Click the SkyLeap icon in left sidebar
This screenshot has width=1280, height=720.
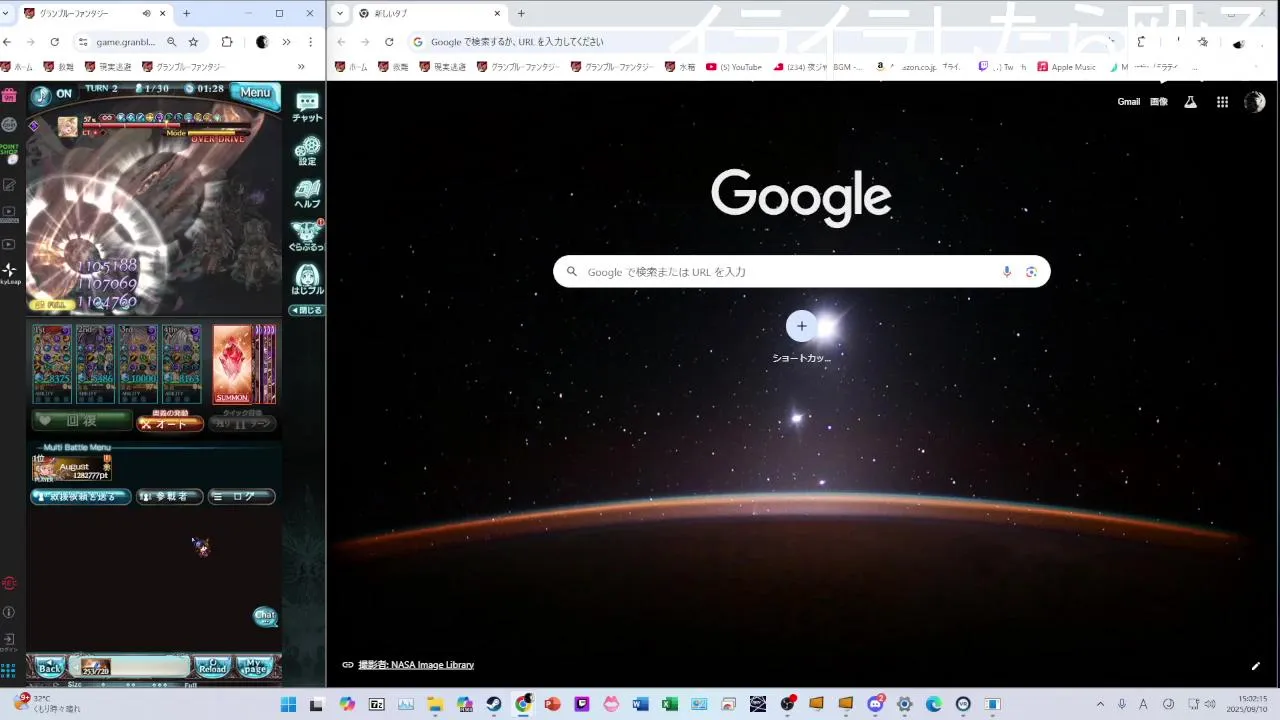[9, 273]
